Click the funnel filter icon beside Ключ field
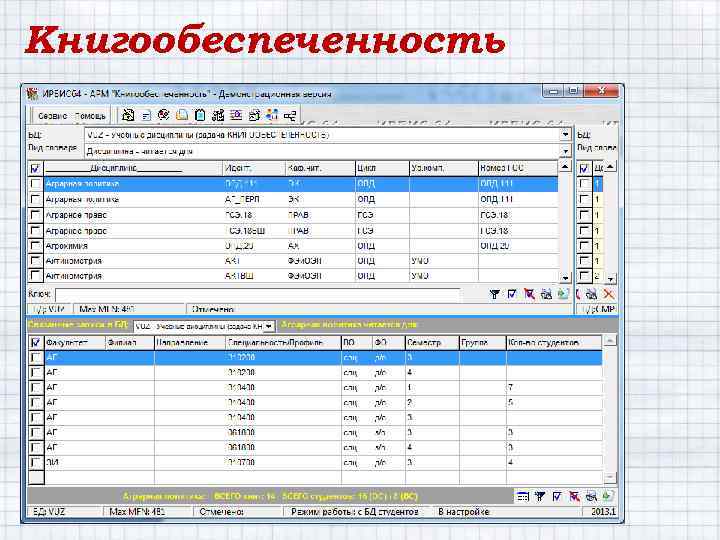The width and height of the screenshot is (720, 540). click(495, 294)
